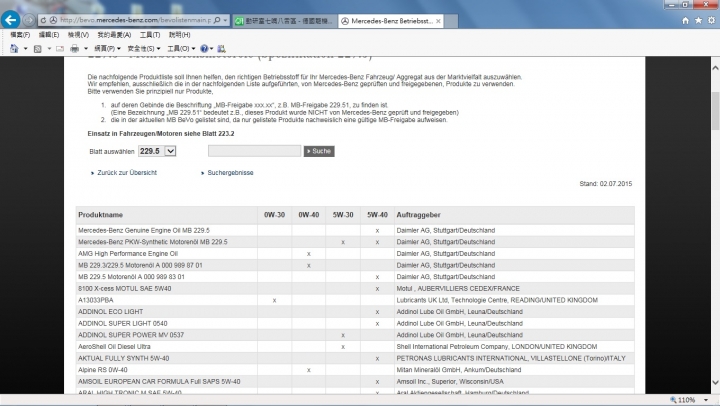Click the command bar Home icon
This screenshot has width=720, height=406.
click(x=14, y=48)
